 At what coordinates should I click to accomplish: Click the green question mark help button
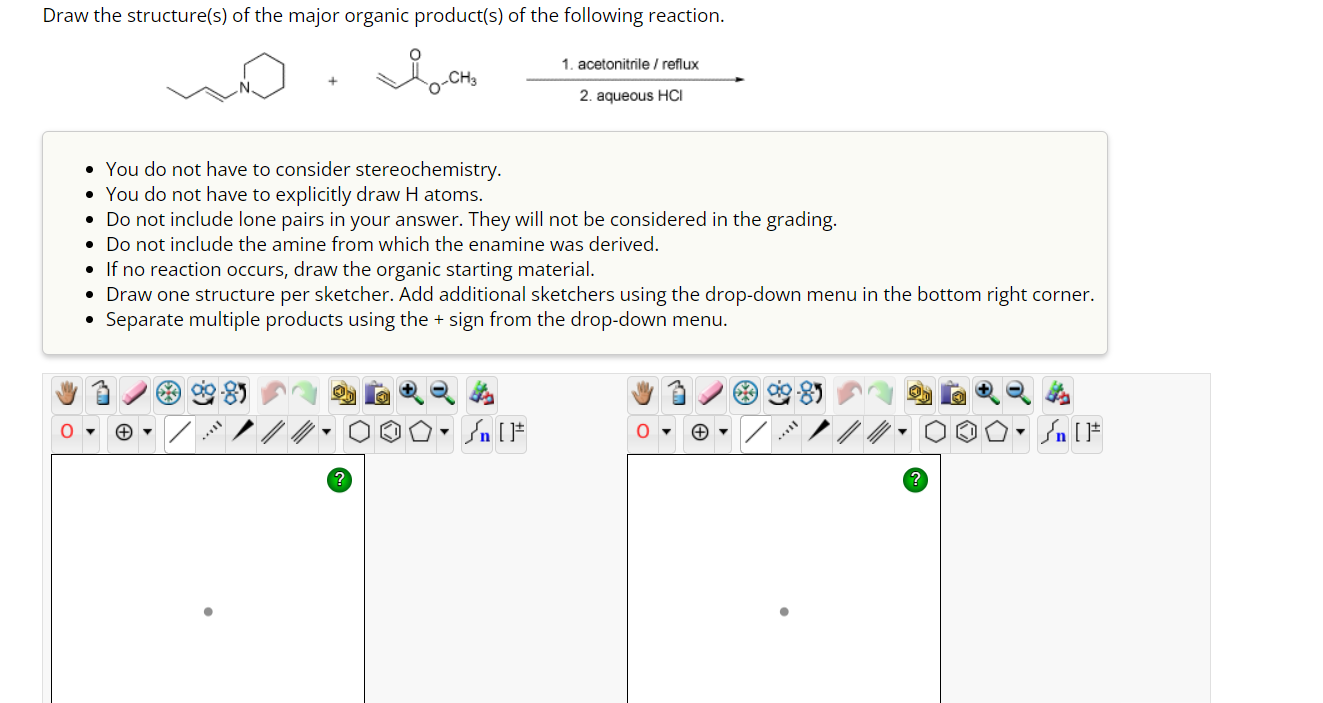point(339,480)
